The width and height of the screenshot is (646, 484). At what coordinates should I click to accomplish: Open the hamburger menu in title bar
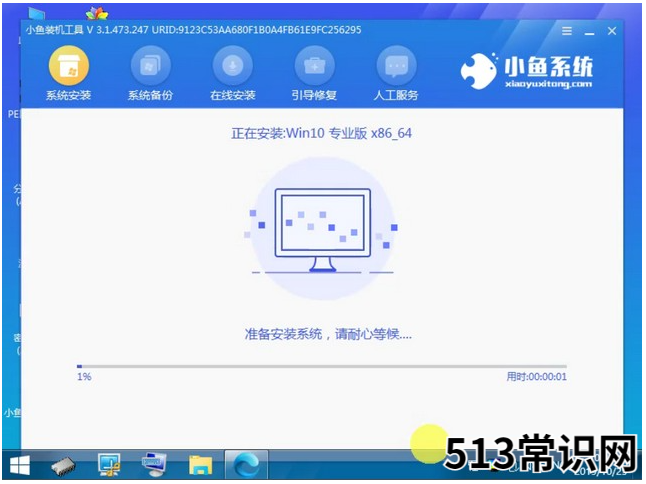click(x=567, y=31)
